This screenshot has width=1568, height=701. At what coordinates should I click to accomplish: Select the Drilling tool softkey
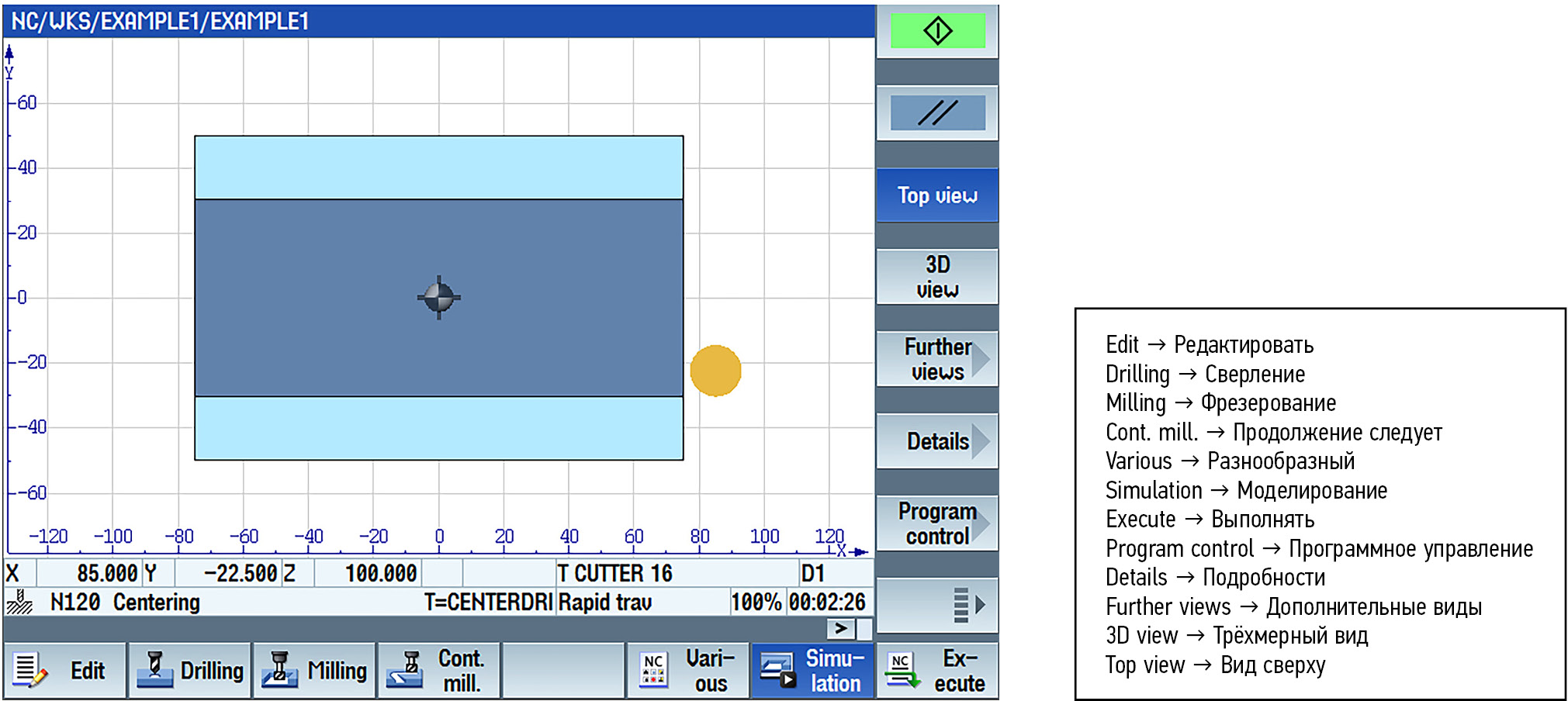(x=190, y=670)
